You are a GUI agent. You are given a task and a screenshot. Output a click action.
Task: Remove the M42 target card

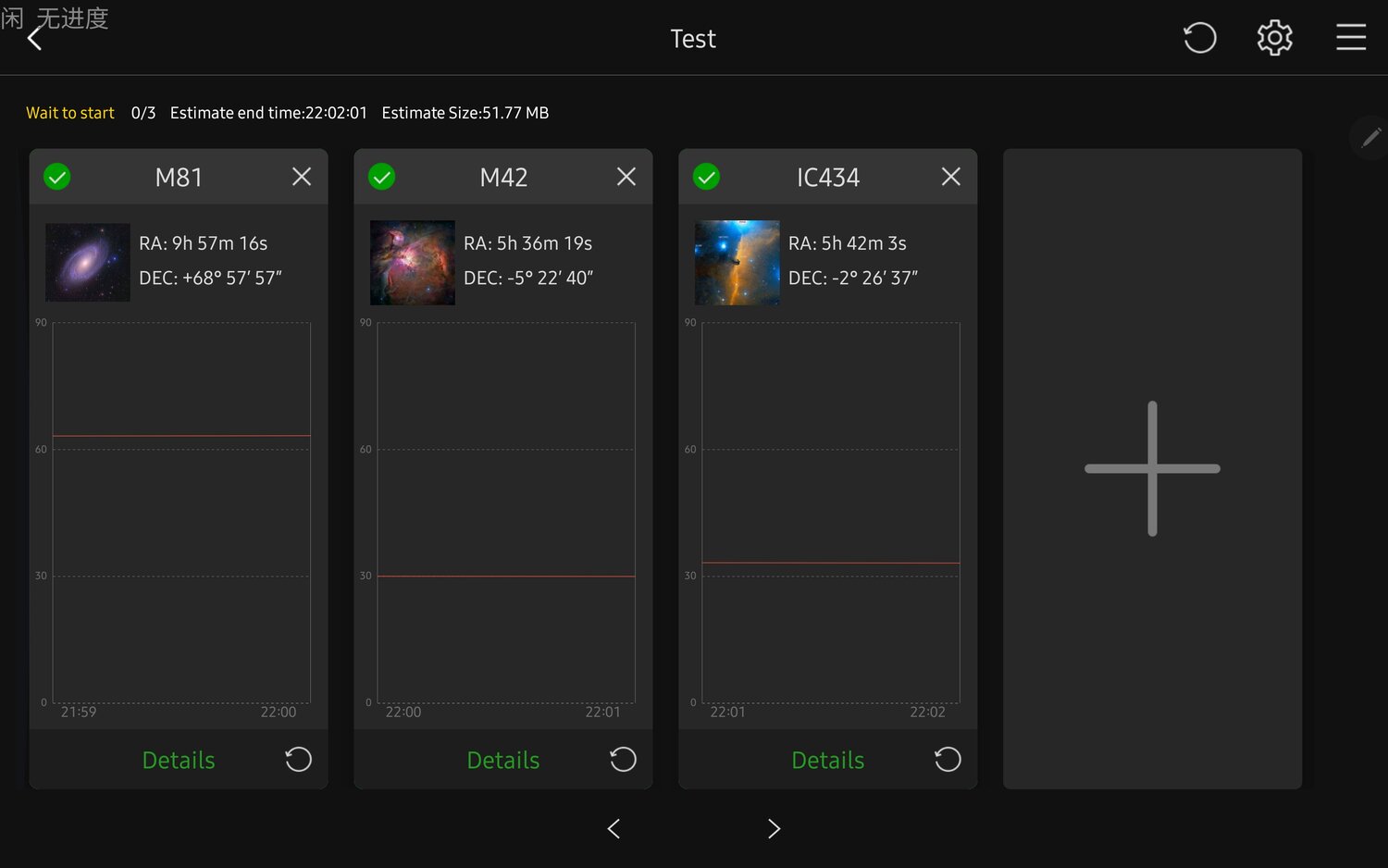tap(626, 177)
